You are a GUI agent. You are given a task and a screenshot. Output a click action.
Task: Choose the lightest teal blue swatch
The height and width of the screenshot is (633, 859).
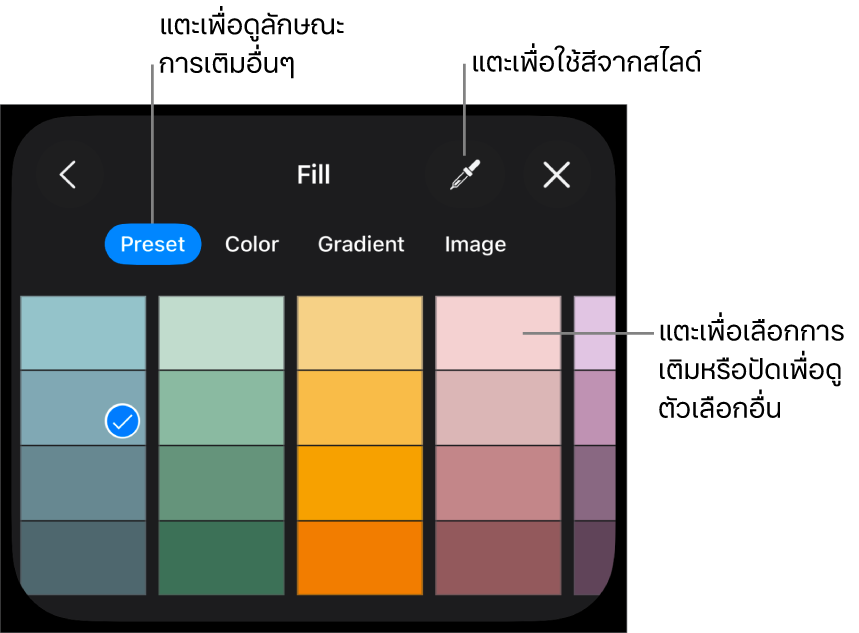click(83, 333)
